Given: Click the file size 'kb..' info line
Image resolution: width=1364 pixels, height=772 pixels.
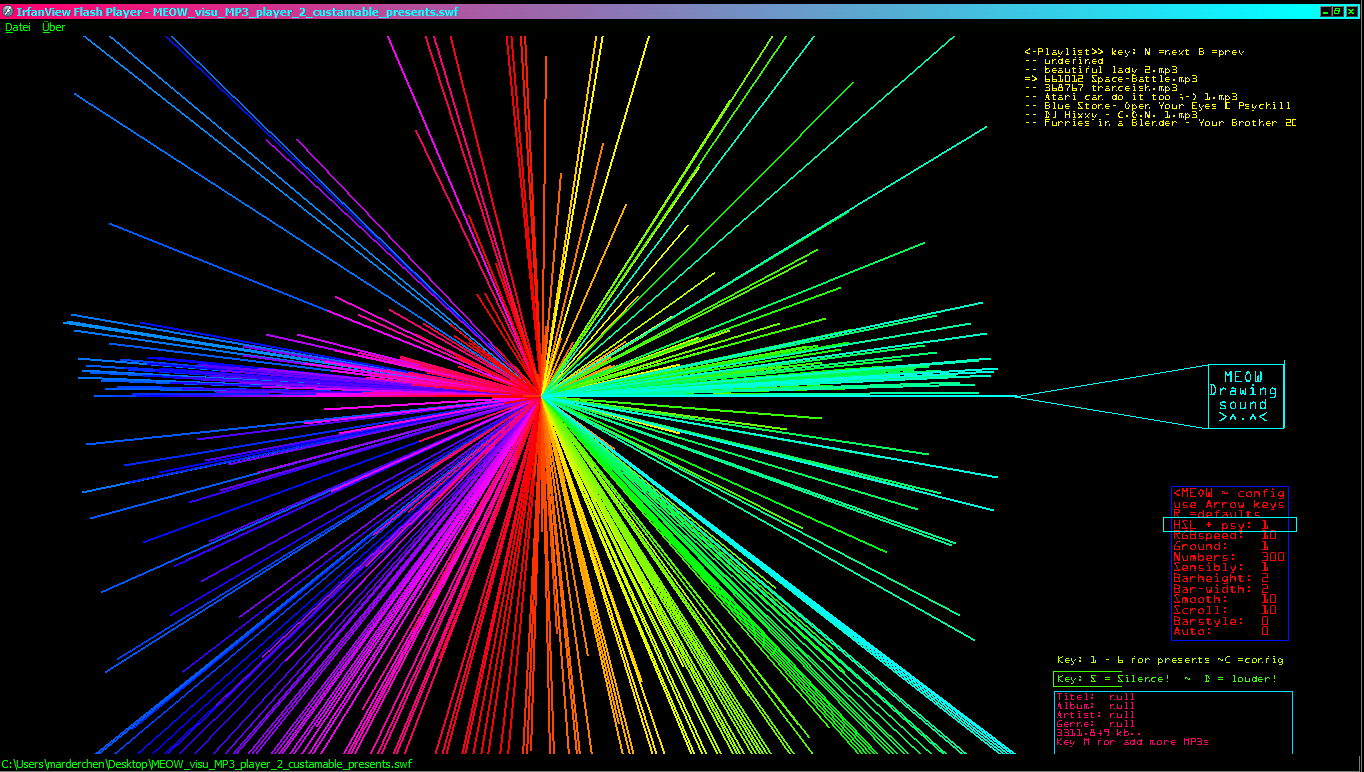Looking at the screenshot, I should tap(1100, 733).
